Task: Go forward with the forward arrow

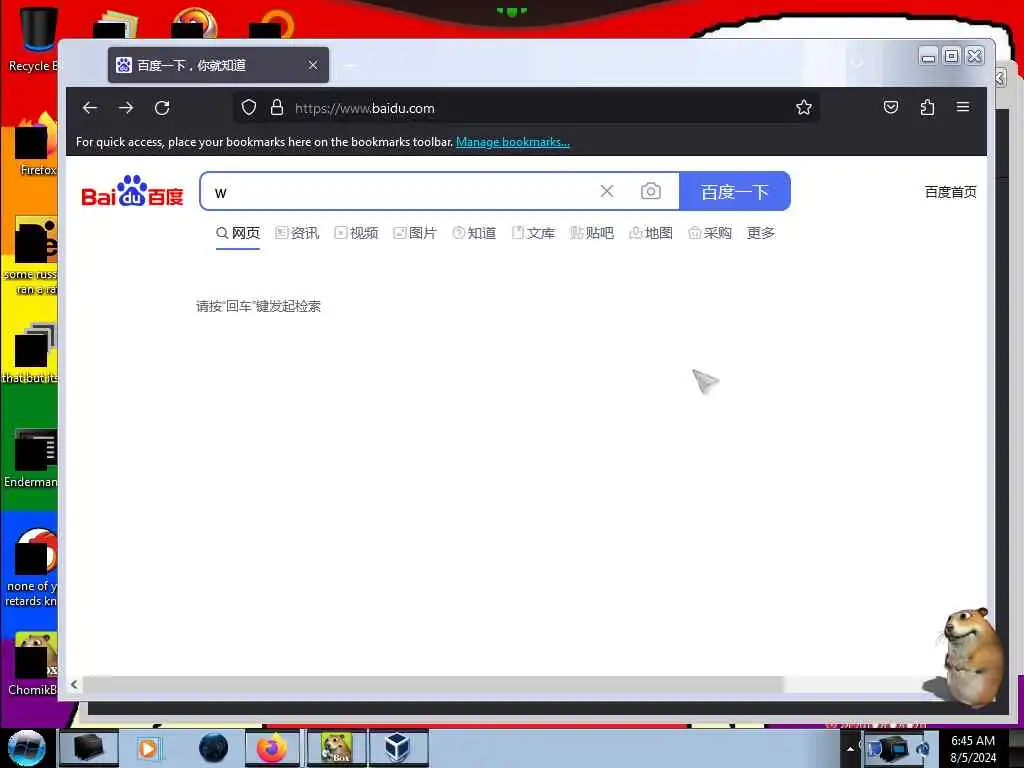Action: (126, 108)
